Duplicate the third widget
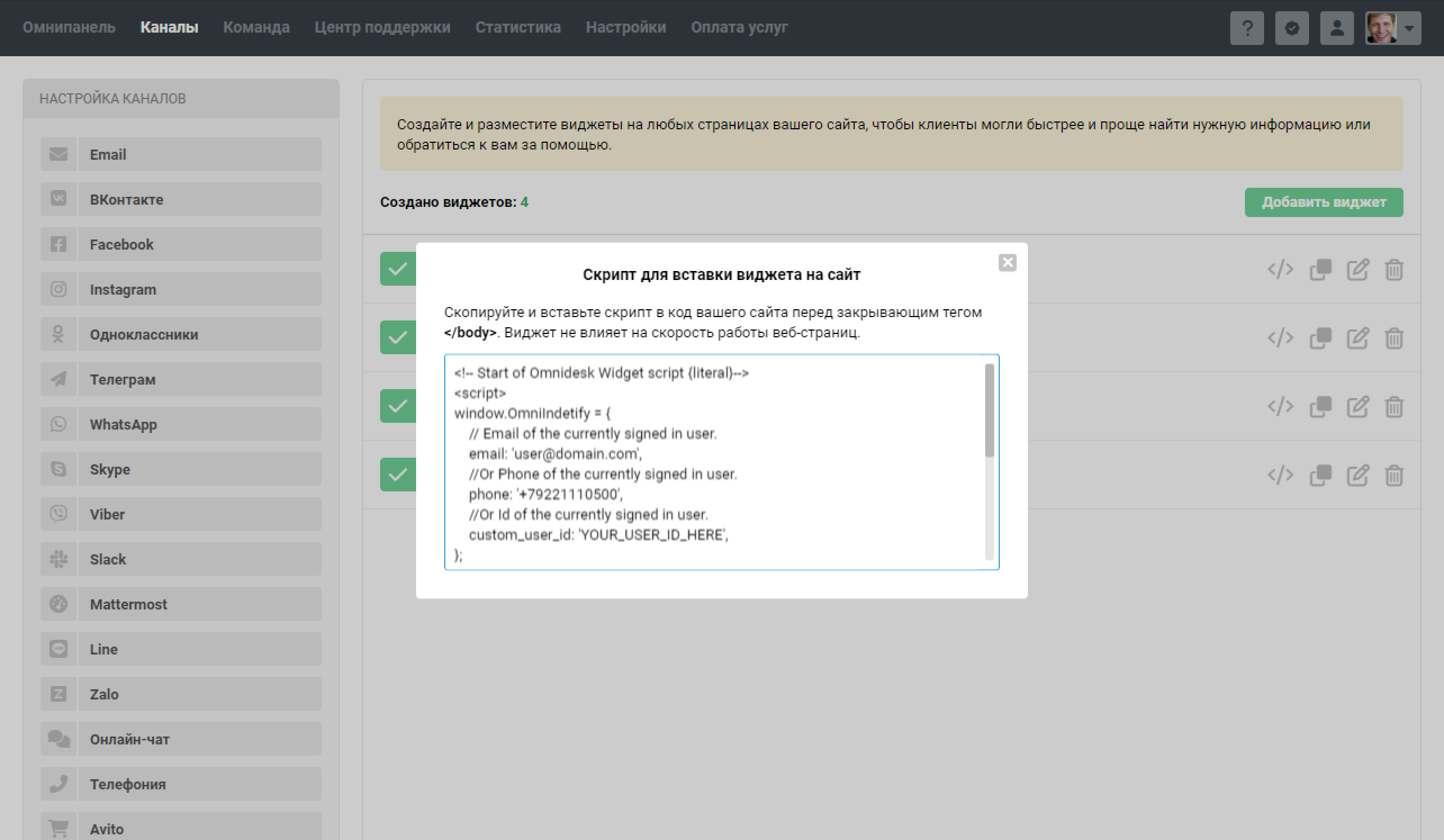The height and width of the screenshot is (840, 1444). [x=1320, y=407]
